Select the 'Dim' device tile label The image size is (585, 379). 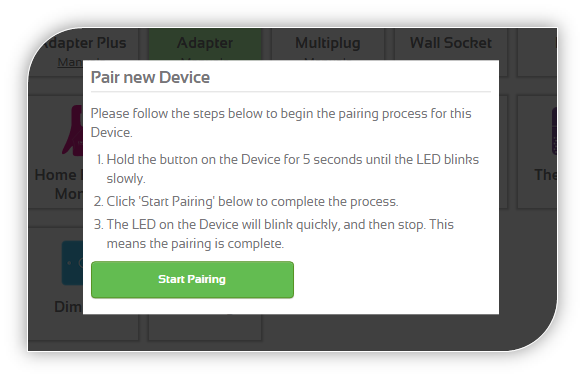pyautogui.click(x=68, y=307)
